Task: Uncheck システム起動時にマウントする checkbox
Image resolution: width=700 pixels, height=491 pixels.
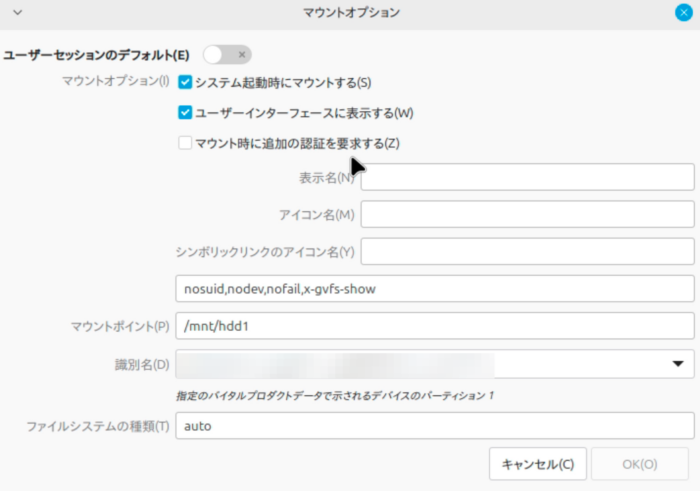Action: coord(185,83)
